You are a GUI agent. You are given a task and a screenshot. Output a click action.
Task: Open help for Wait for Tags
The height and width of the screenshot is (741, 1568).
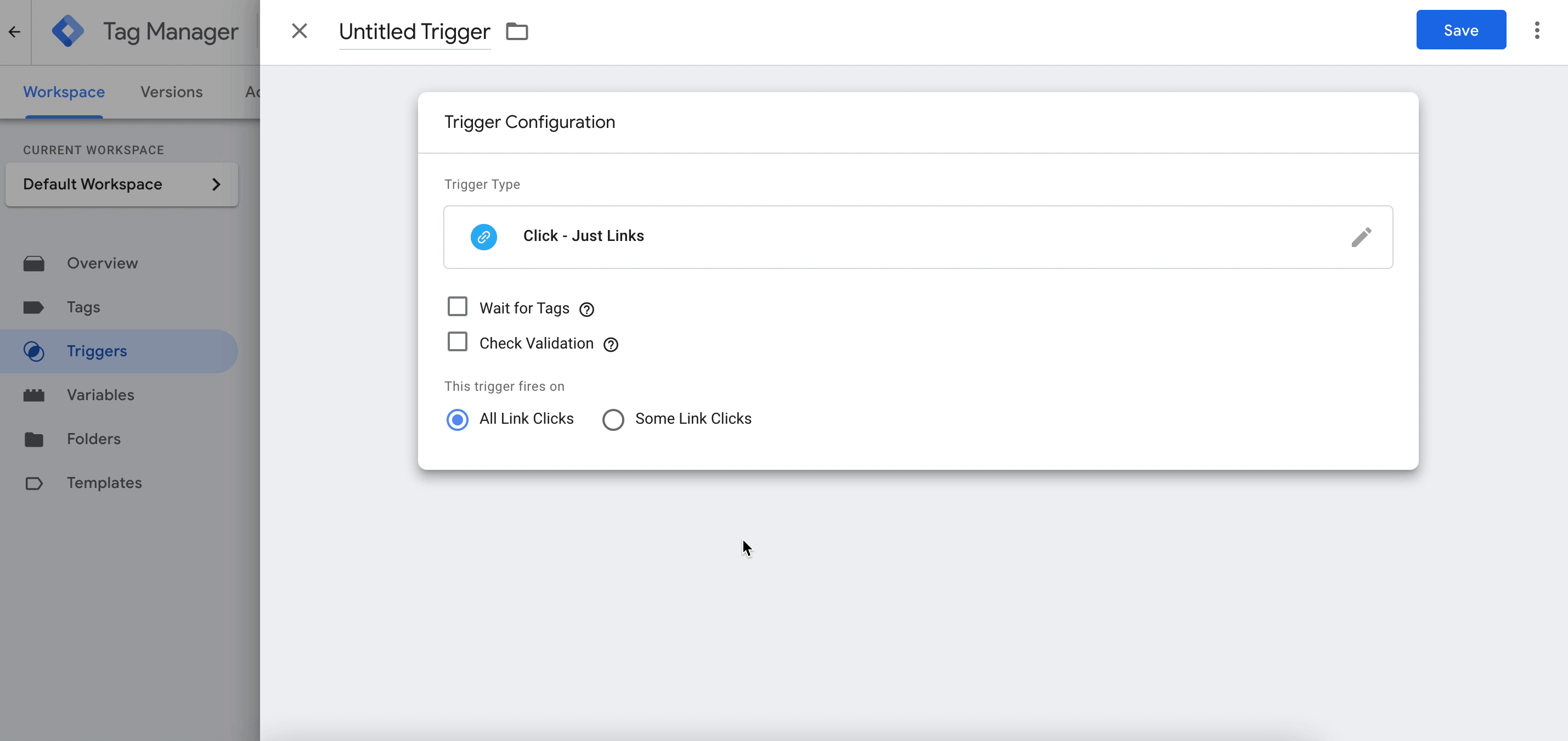click(586, 310)
